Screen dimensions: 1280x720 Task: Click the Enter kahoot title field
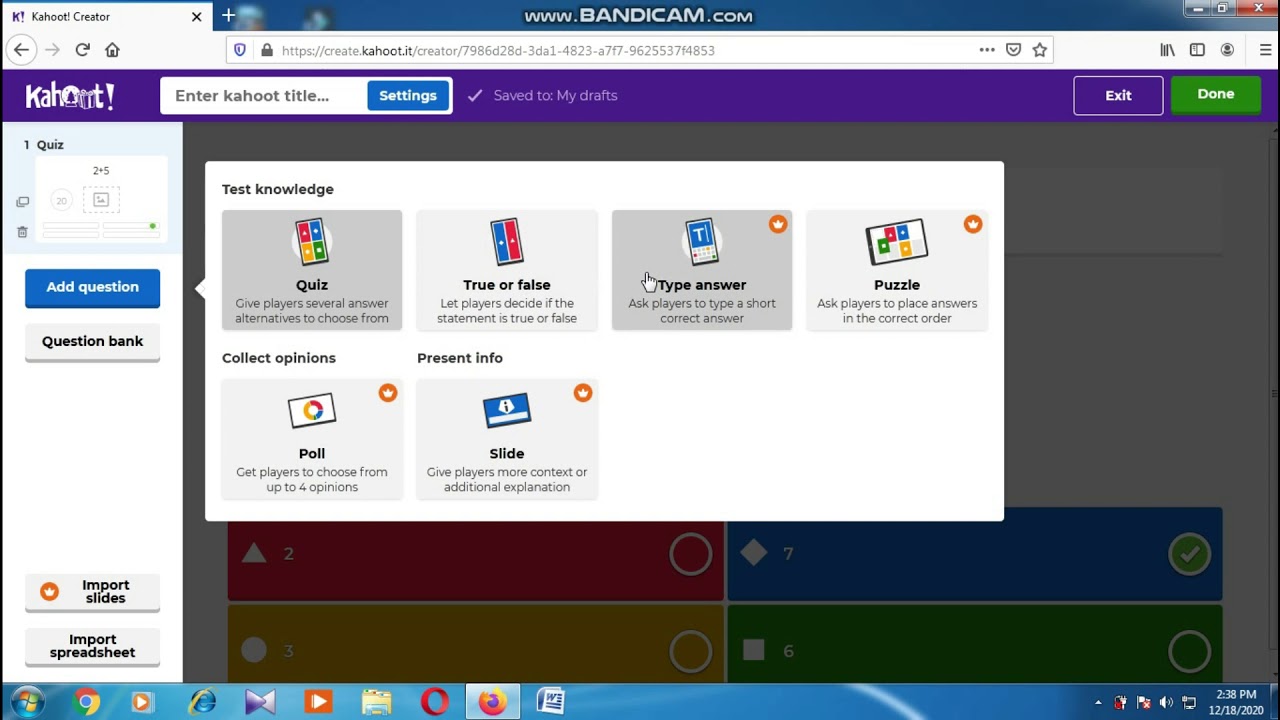[x=265, y=96]
